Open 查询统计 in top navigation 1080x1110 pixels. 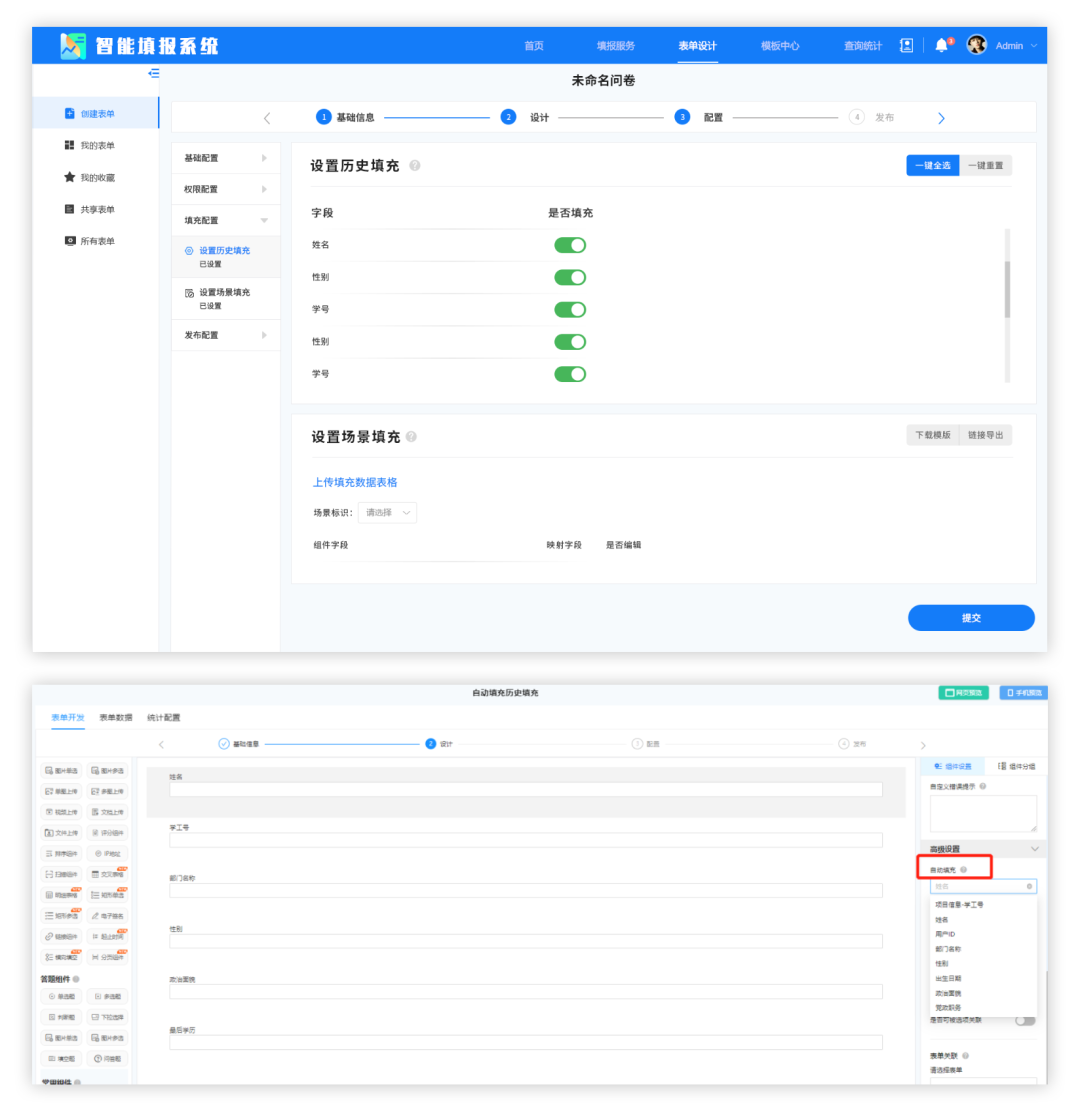click(x=863, y=45)
